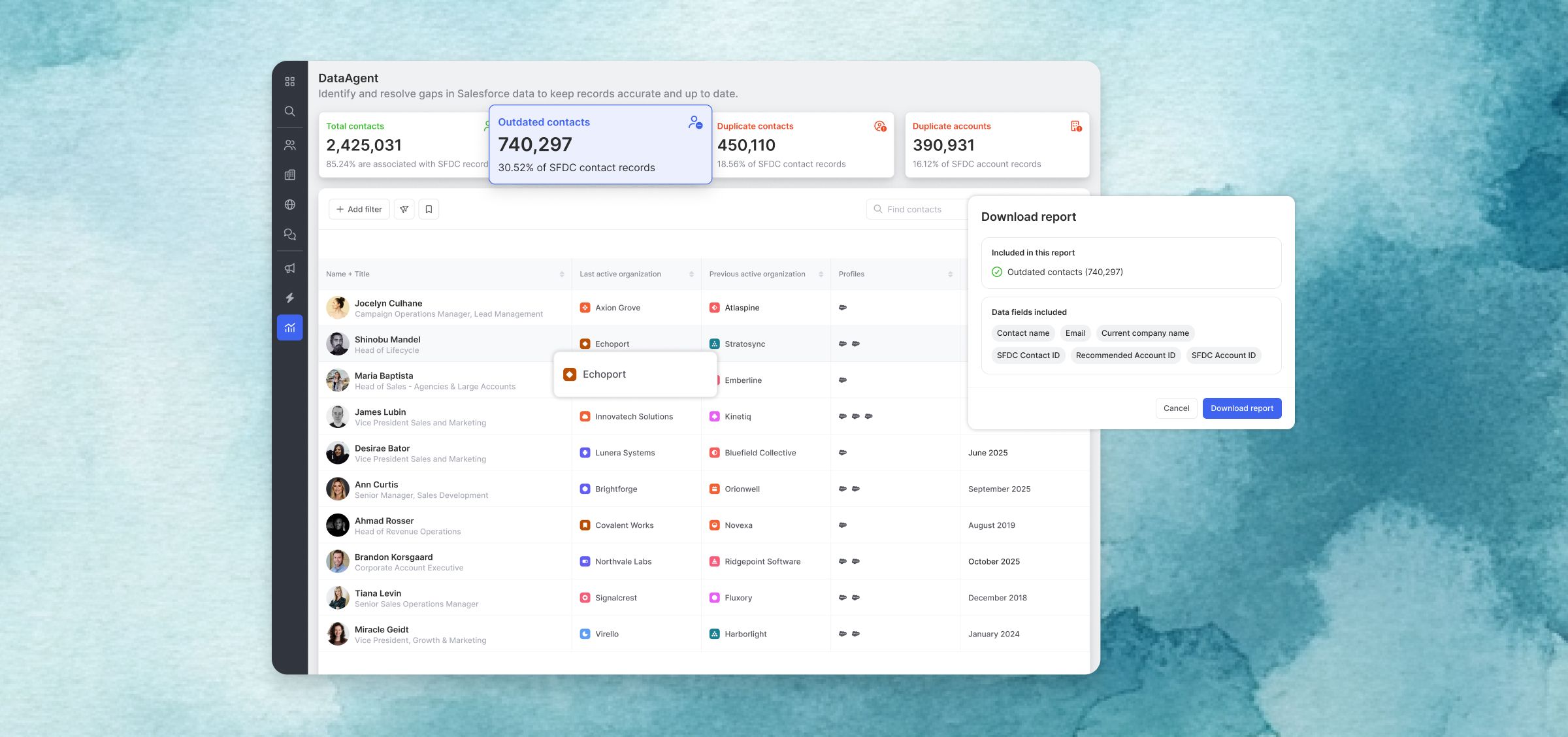Select the Duplicate accounts card
The width and height of the screenshot is (1568, 737).
click(996, 145)
